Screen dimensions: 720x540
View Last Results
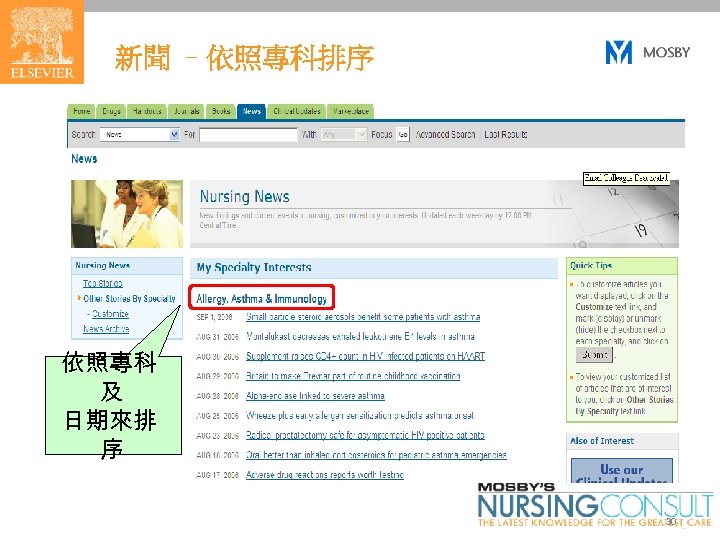click(506, 135)
